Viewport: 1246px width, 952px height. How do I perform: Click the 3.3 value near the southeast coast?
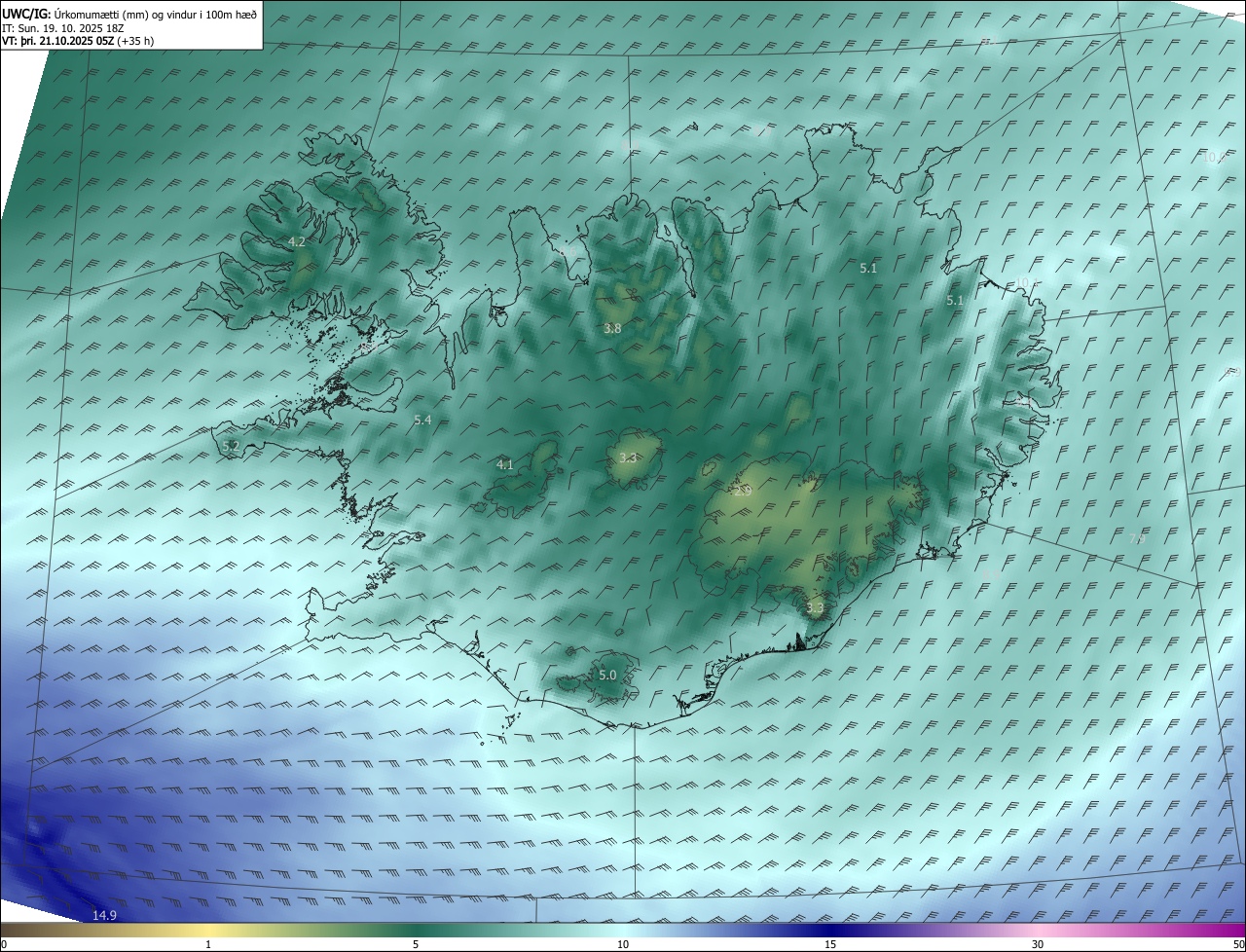815,608
